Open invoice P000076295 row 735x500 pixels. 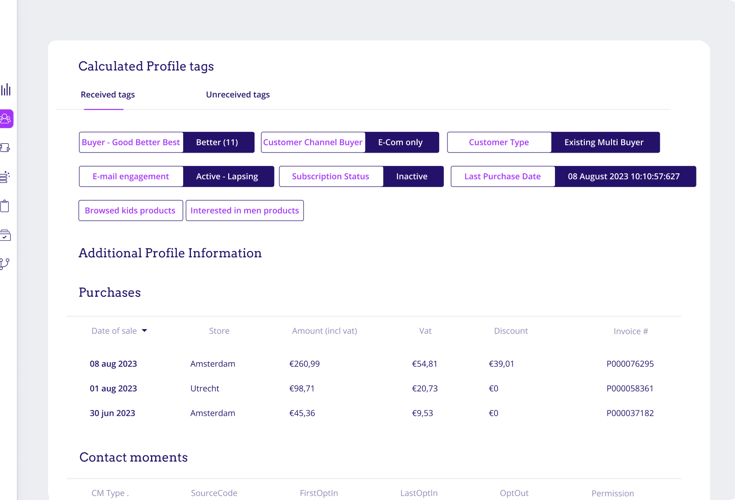coord(629,364)
